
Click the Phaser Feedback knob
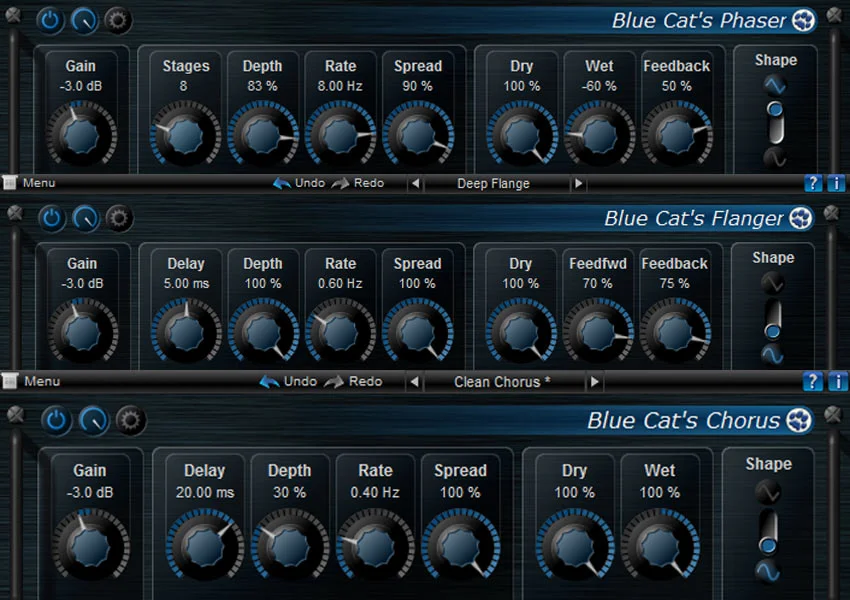(677, 134)
